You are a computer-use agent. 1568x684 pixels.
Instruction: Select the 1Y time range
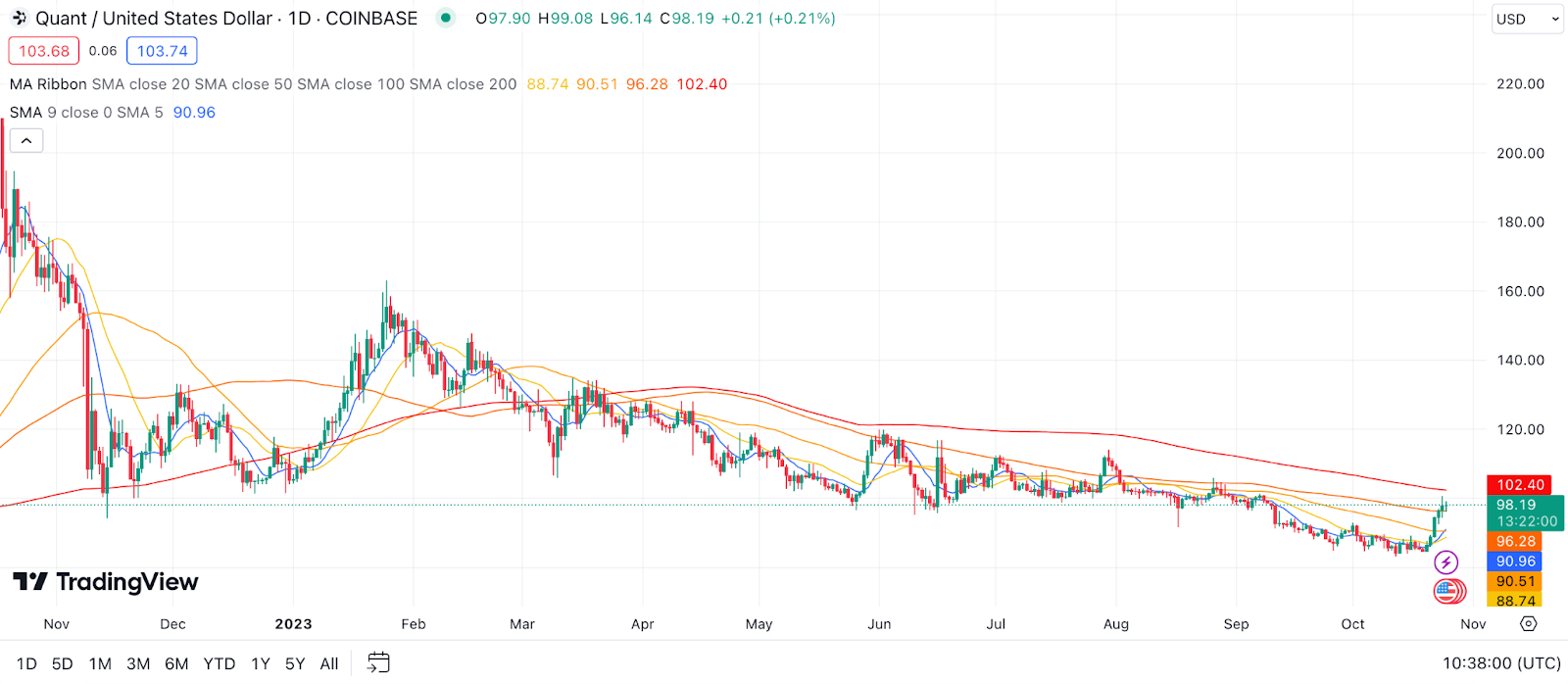pyautogui.click(x=260, y=663)
